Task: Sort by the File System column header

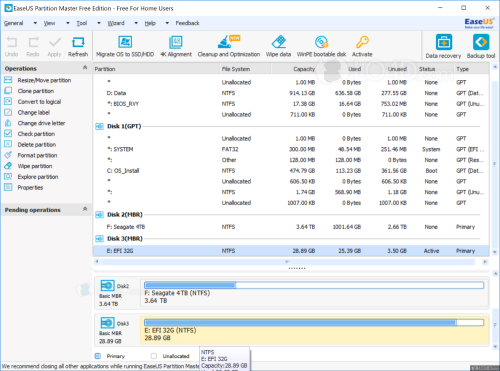Action: 245,69
